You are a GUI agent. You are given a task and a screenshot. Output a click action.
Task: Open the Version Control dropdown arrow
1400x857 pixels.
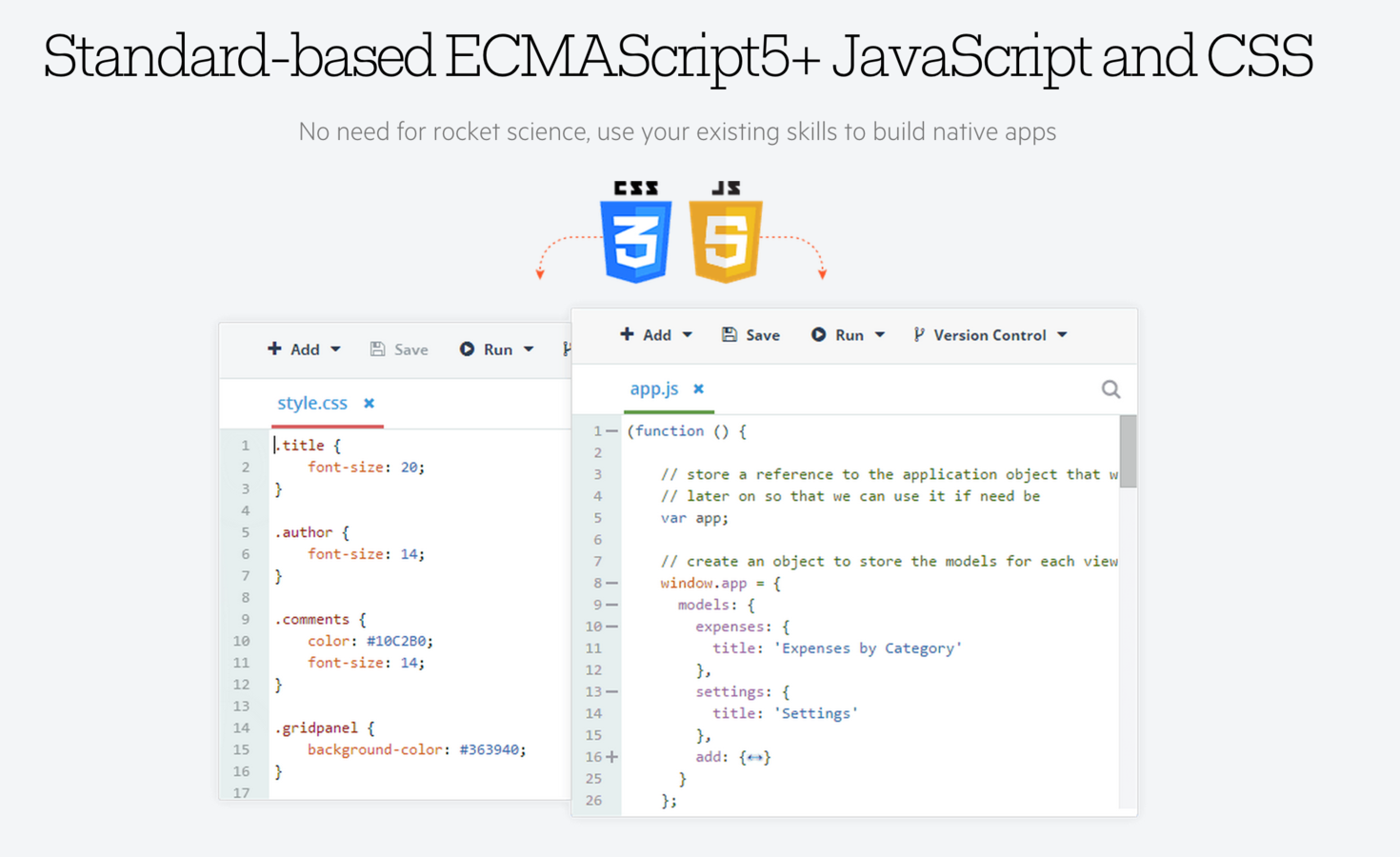pos(1062,335)
